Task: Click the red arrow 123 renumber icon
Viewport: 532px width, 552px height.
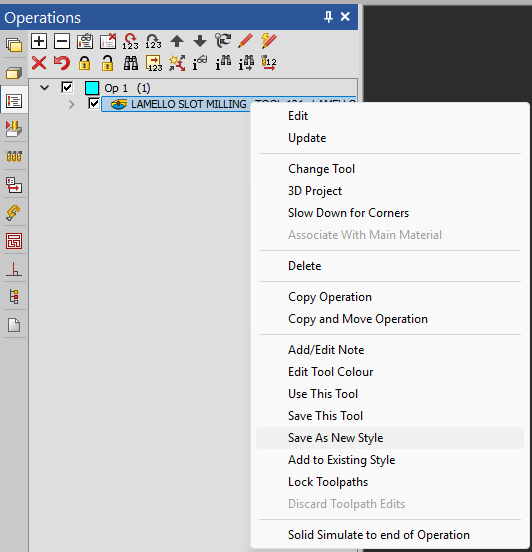Action: click(131, 41)
